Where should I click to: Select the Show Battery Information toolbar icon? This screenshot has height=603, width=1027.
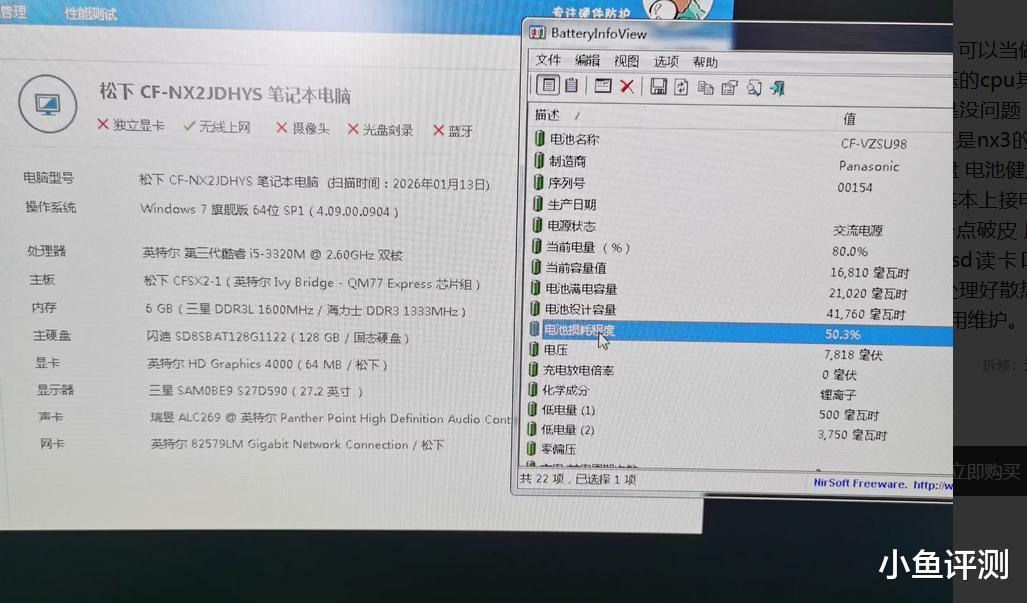pos(548,85)
